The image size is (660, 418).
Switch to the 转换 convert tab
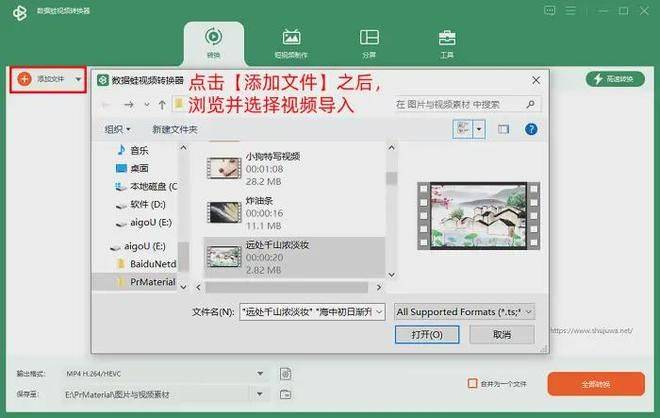213,43
